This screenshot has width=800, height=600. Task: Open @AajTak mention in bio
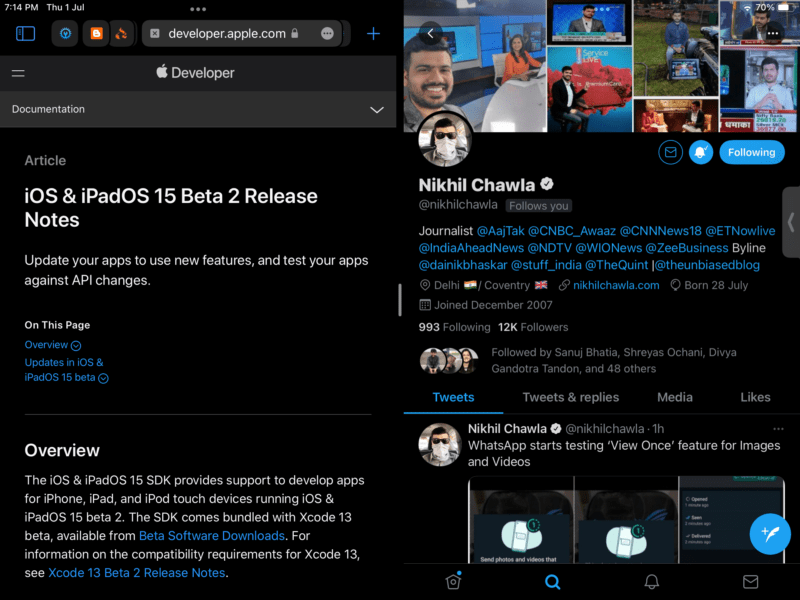[501, 231]
